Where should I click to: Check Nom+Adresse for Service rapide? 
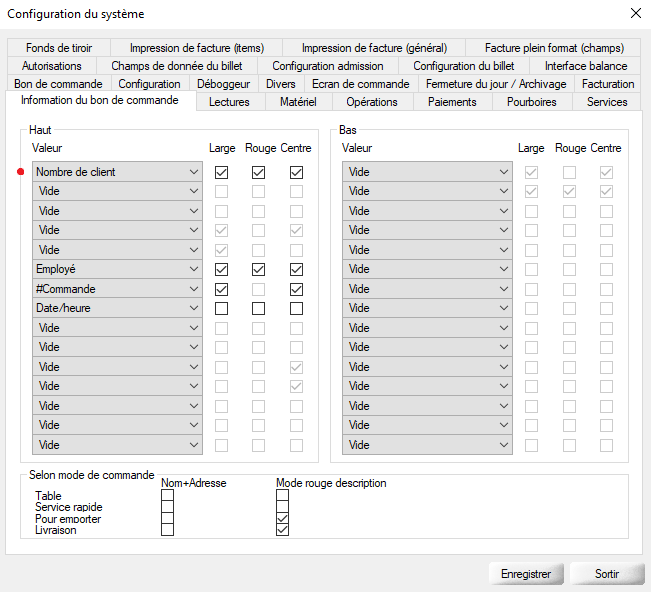click(167, 506)
